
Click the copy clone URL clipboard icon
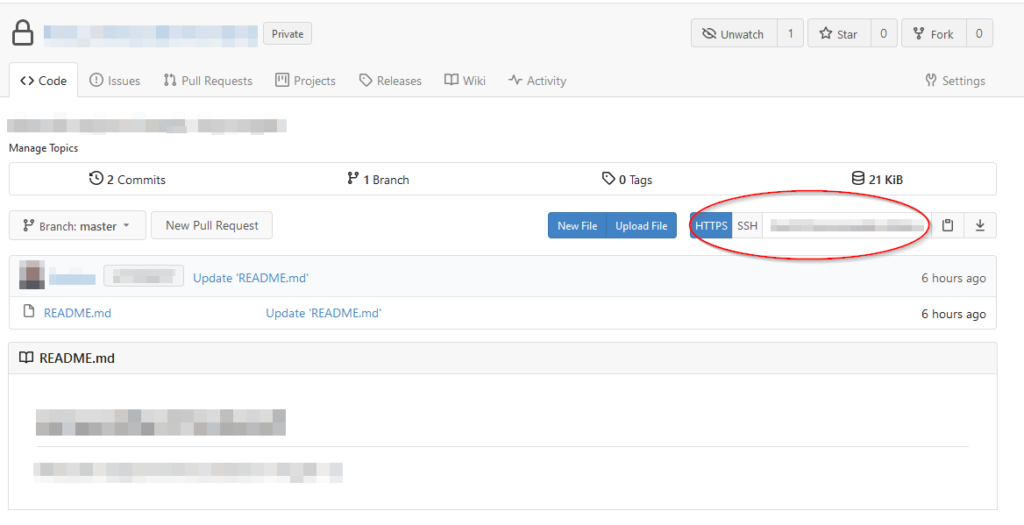click(x=948, y=226)
